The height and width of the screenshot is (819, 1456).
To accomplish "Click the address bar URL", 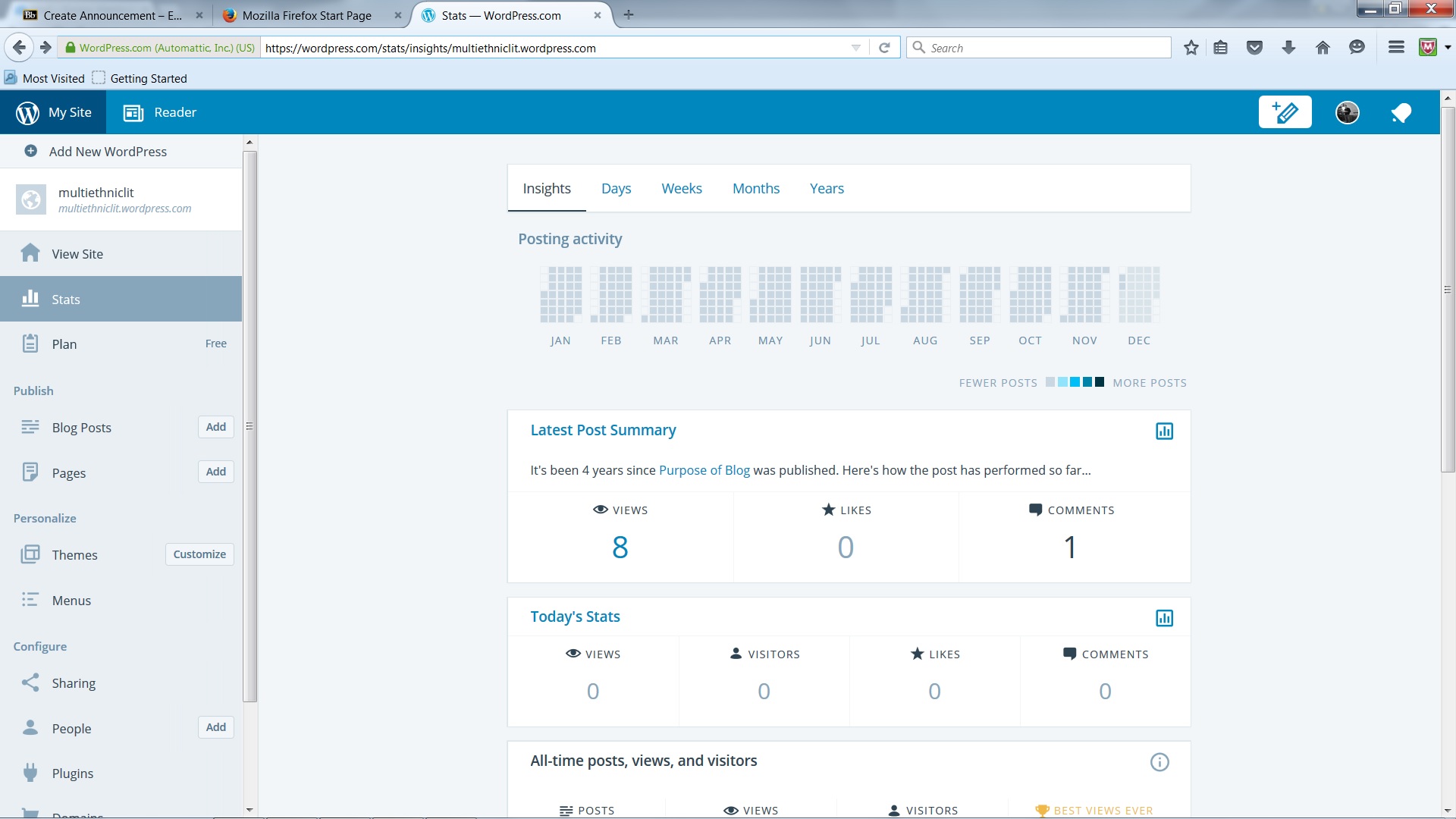I will click(x=431, y=48).
